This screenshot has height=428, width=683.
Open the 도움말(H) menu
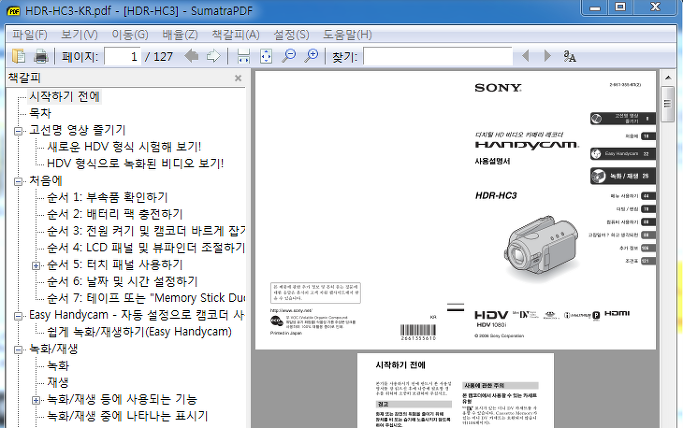[x=347, y=34]
